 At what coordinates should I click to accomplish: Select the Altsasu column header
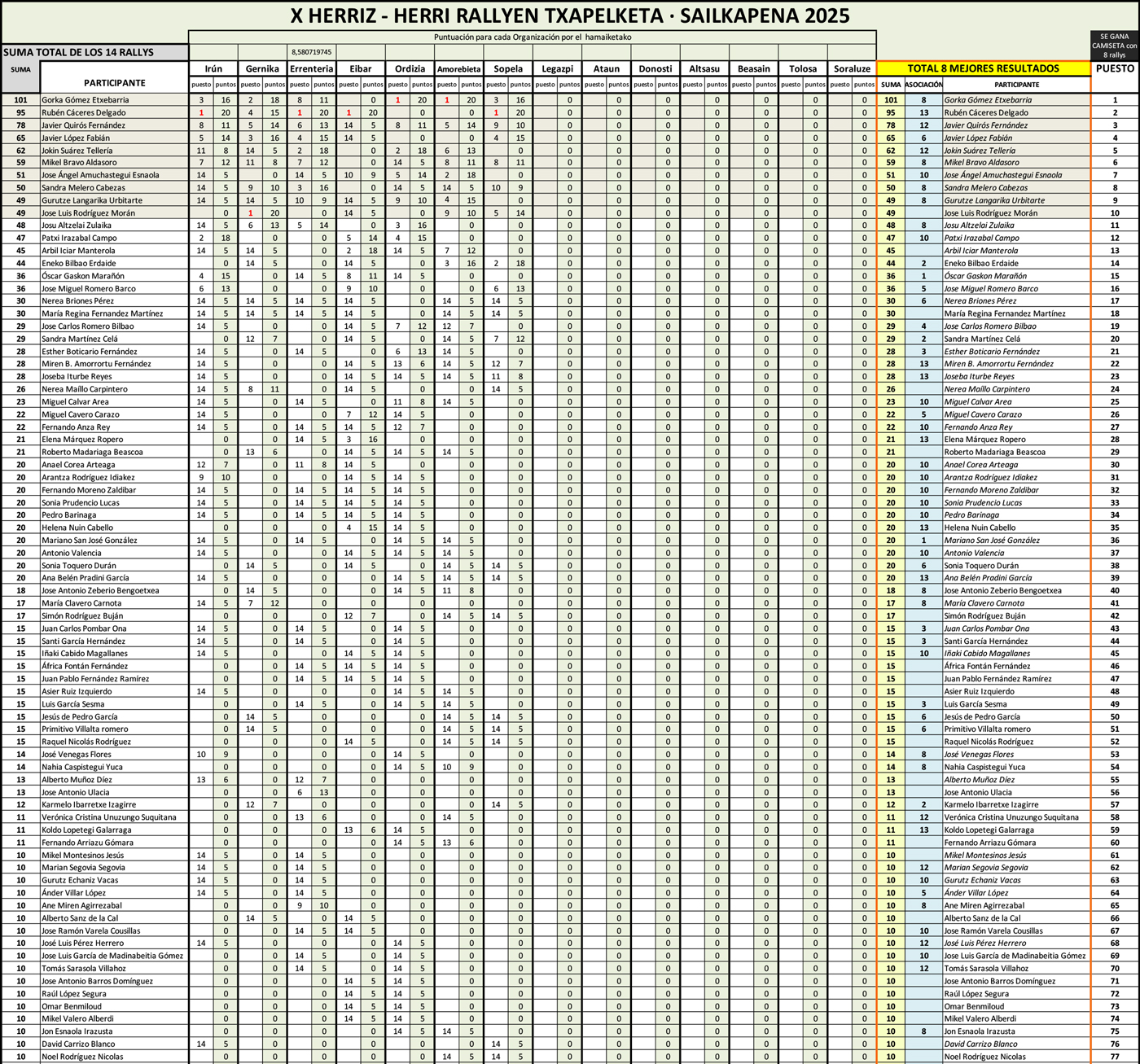704,68
